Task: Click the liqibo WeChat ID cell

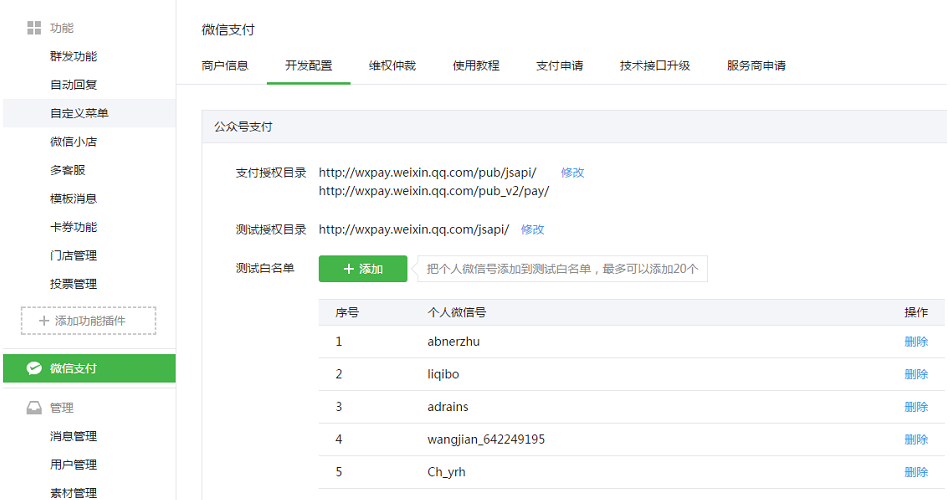Action: [x=443, y=375]
